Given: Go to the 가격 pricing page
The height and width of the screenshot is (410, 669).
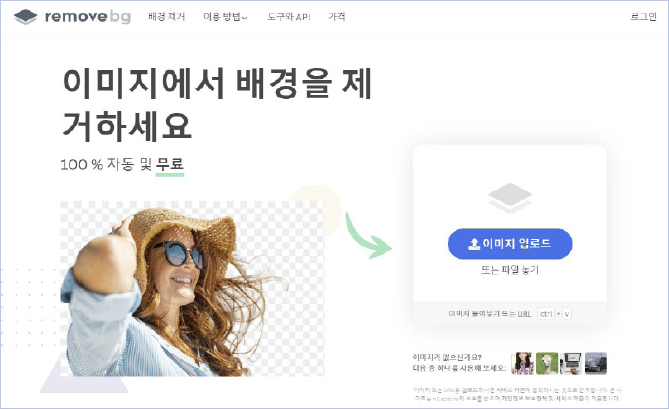Looking at the screenshot, I should pyautogui.click(x=337, y=17).
